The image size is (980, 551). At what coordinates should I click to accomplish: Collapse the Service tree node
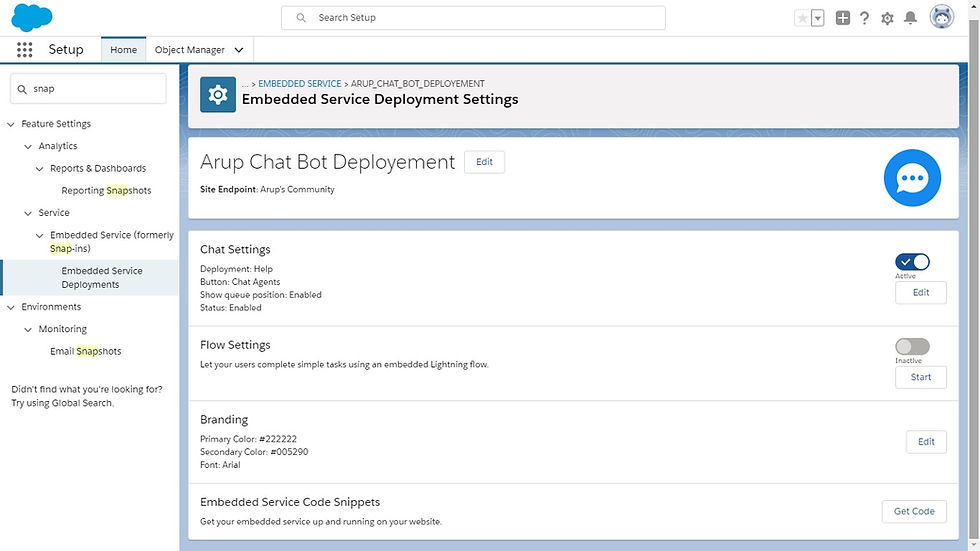[28, 213]
